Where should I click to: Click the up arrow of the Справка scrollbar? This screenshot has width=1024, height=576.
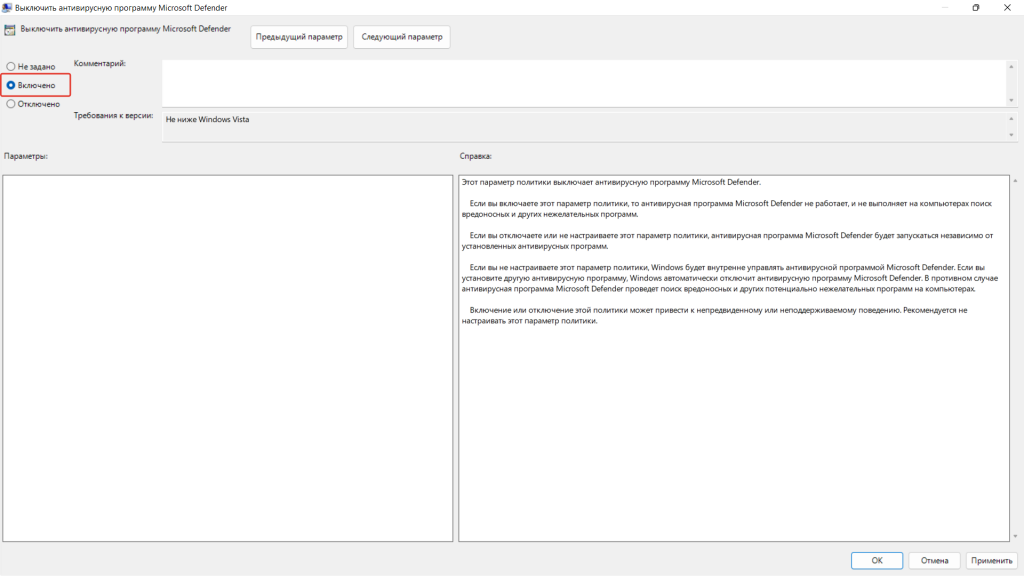point(1016,181)
